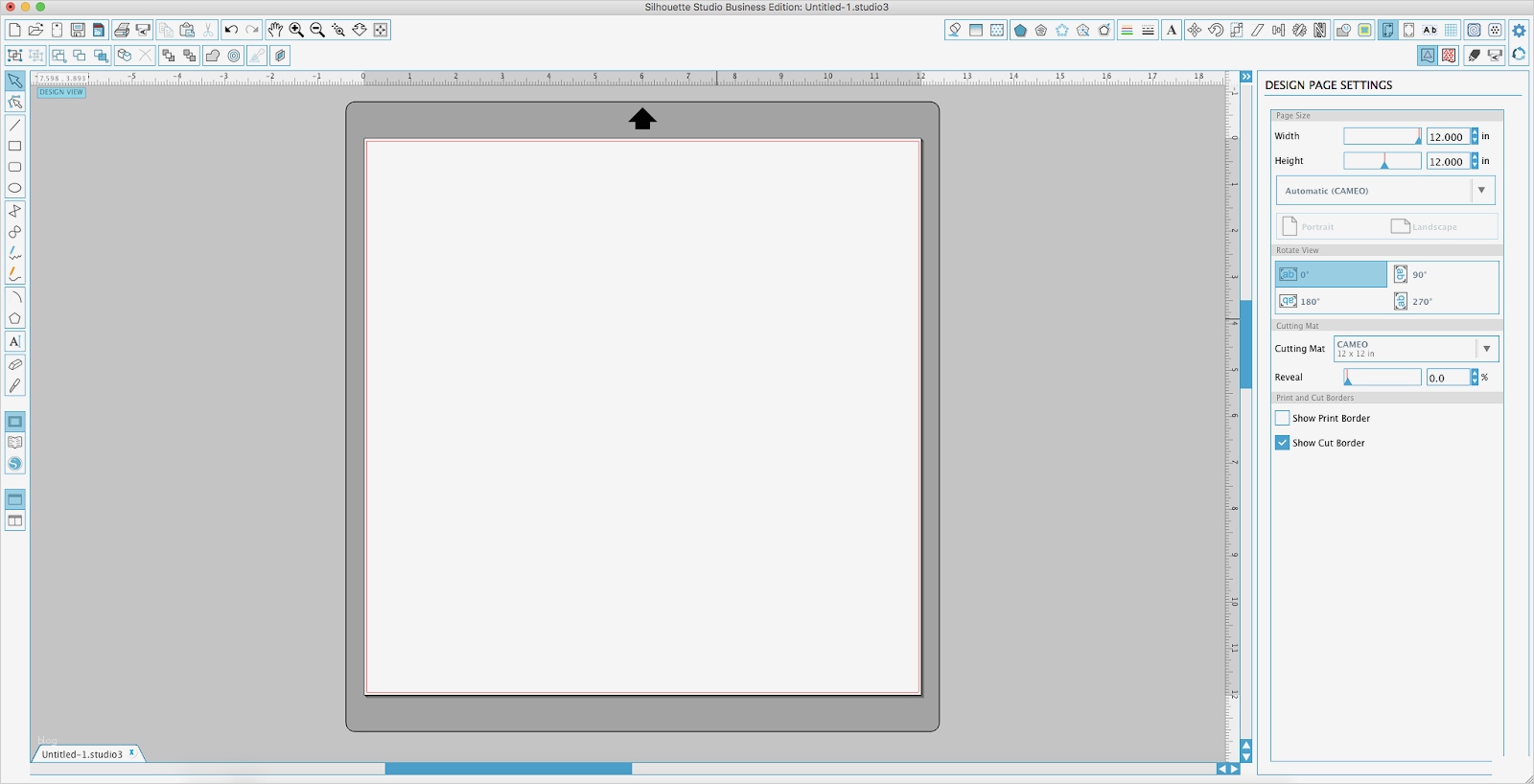This screenshot has width=1534, height=784.
Task: Toggle the single-page view layout icon
Action: (x=14, y=499)
